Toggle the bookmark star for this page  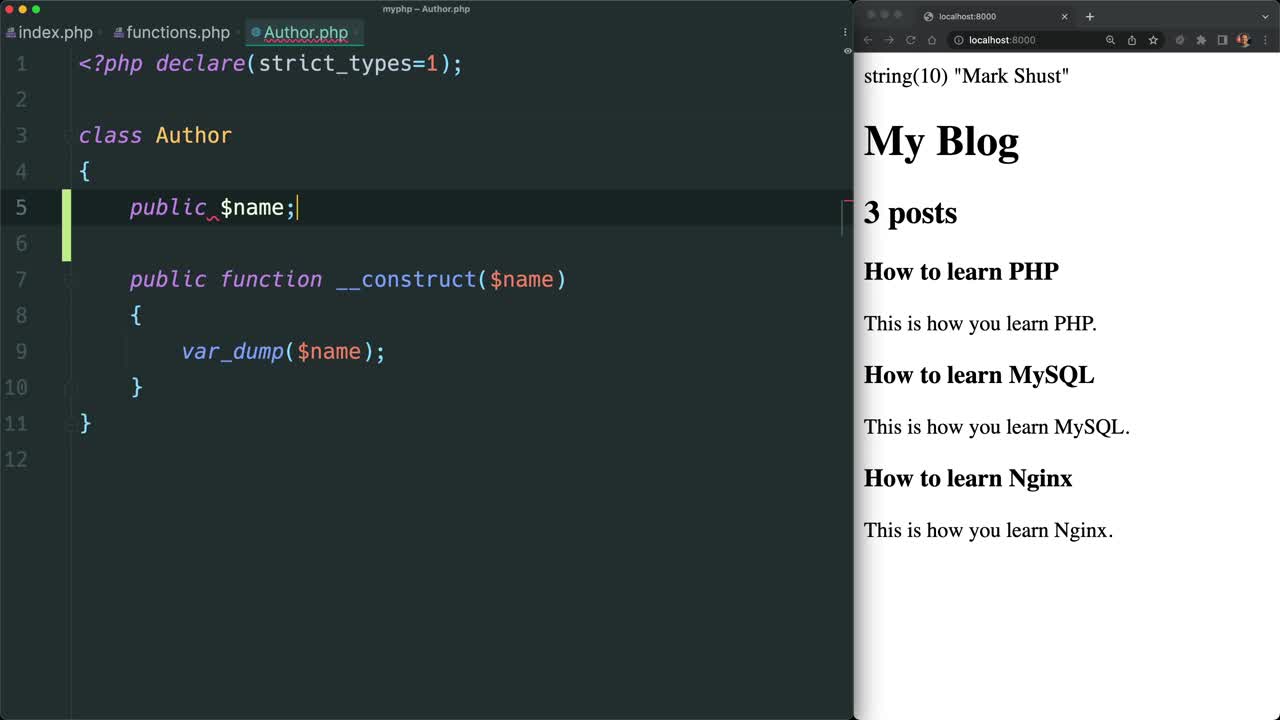click(1153, 40)
